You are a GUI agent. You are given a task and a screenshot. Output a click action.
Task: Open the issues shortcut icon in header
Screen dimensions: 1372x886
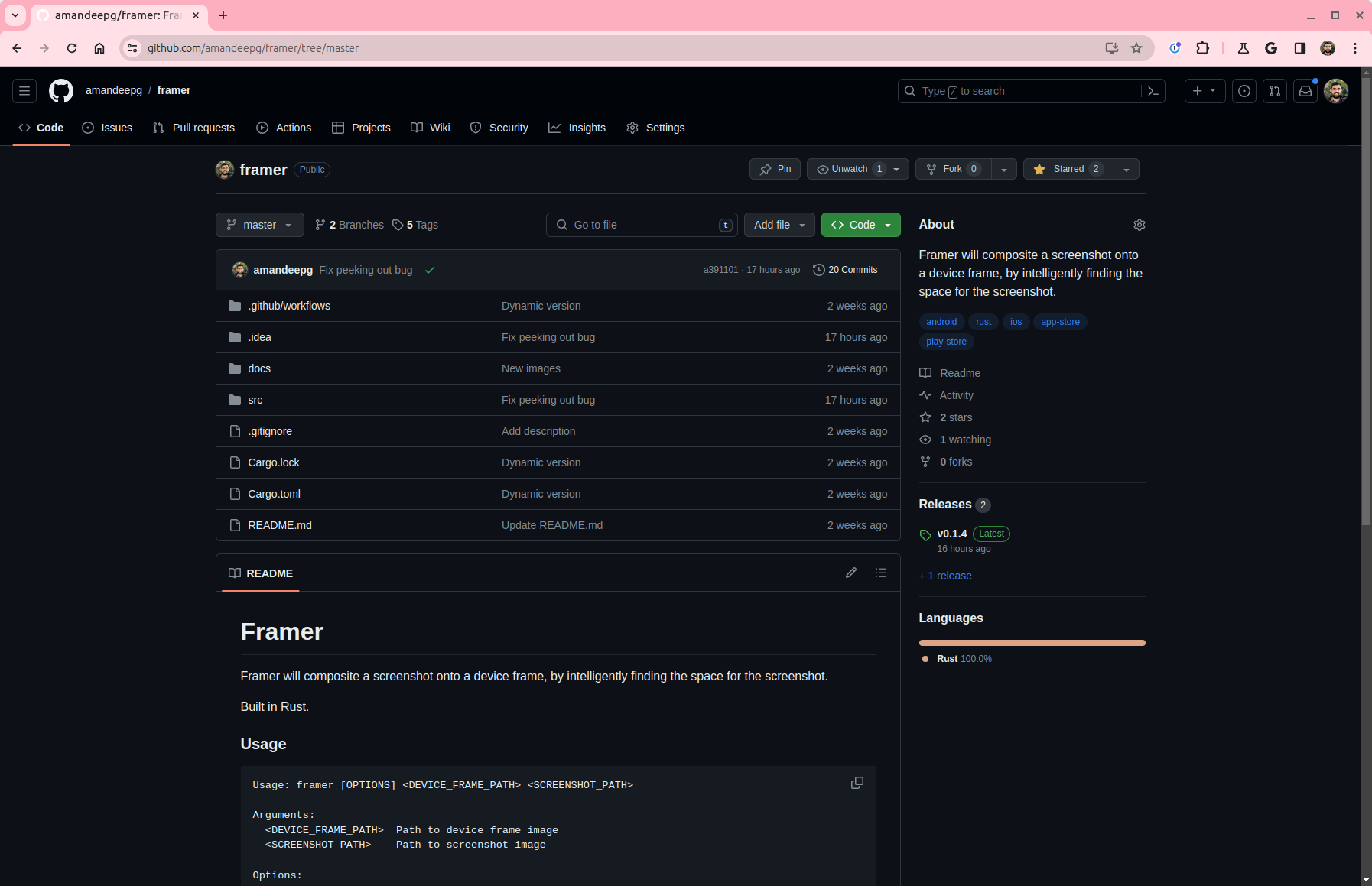[x=1244, y=91]
